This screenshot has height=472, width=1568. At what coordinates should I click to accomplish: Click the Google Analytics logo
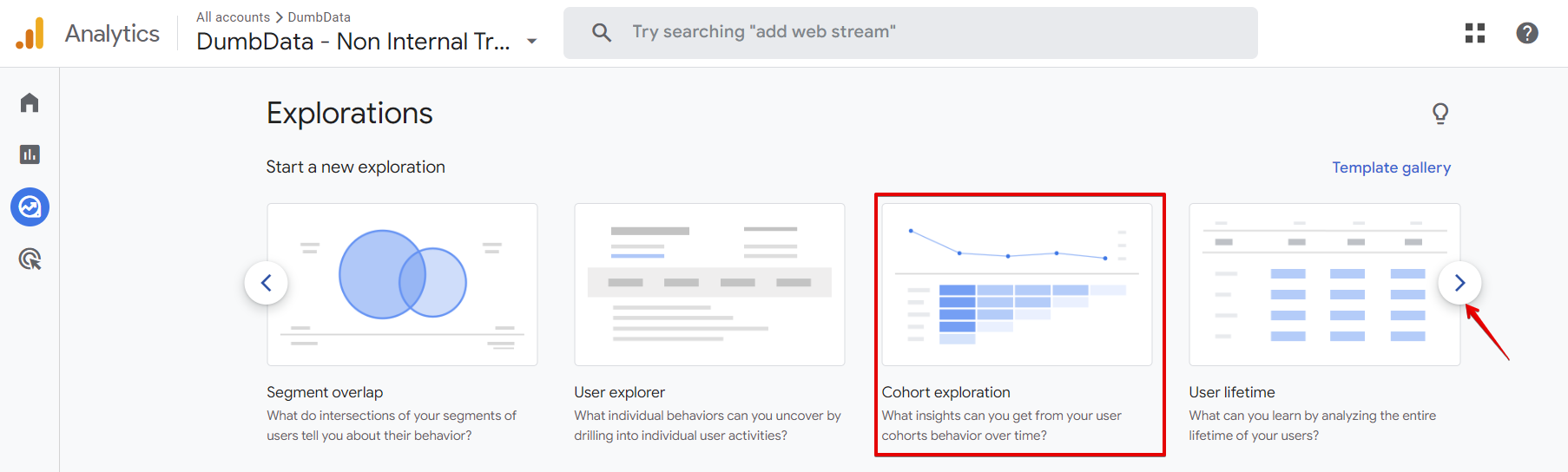tap(30, 34)
